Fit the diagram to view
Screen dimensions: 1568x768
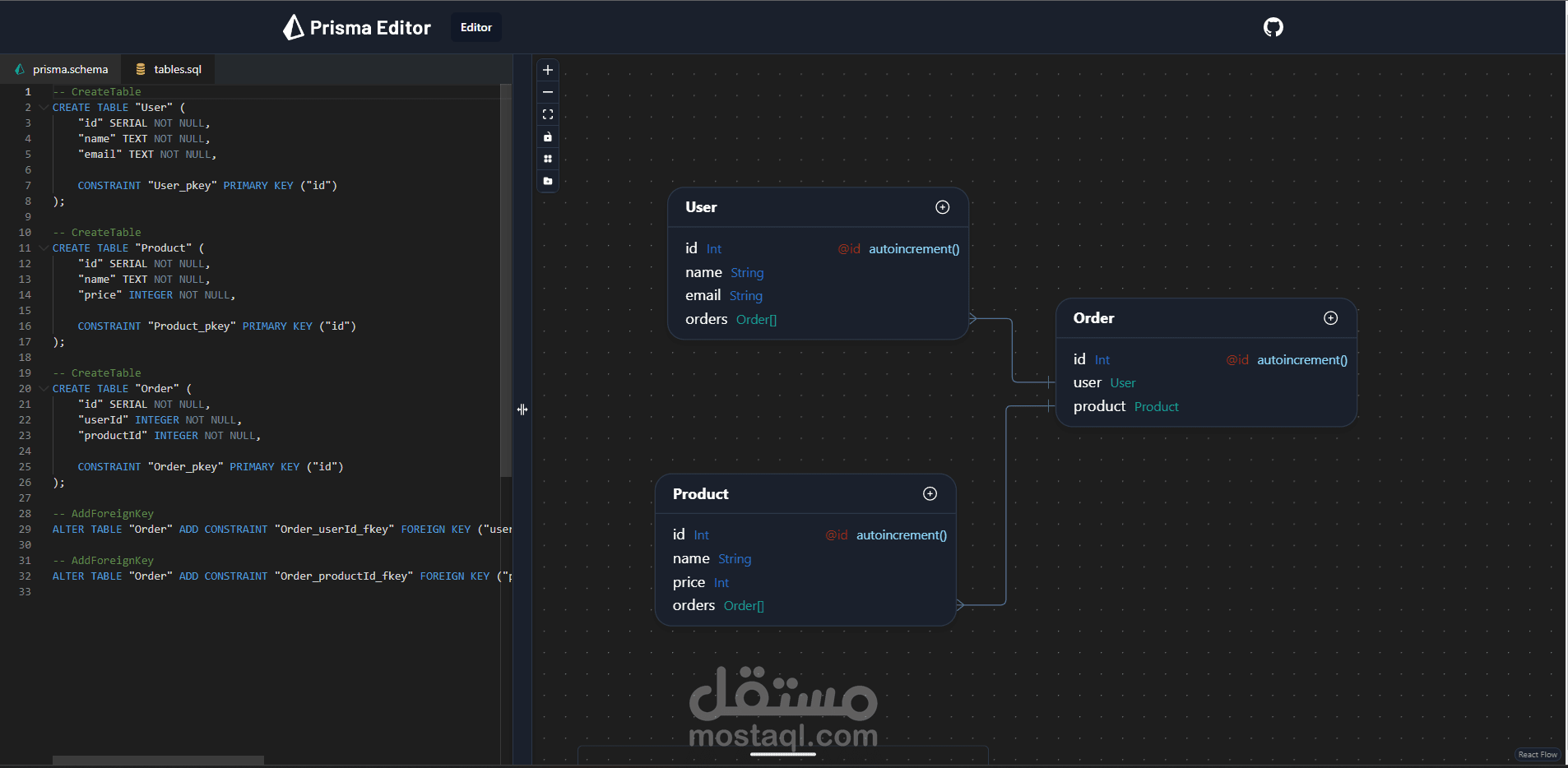tap(548, 114)
